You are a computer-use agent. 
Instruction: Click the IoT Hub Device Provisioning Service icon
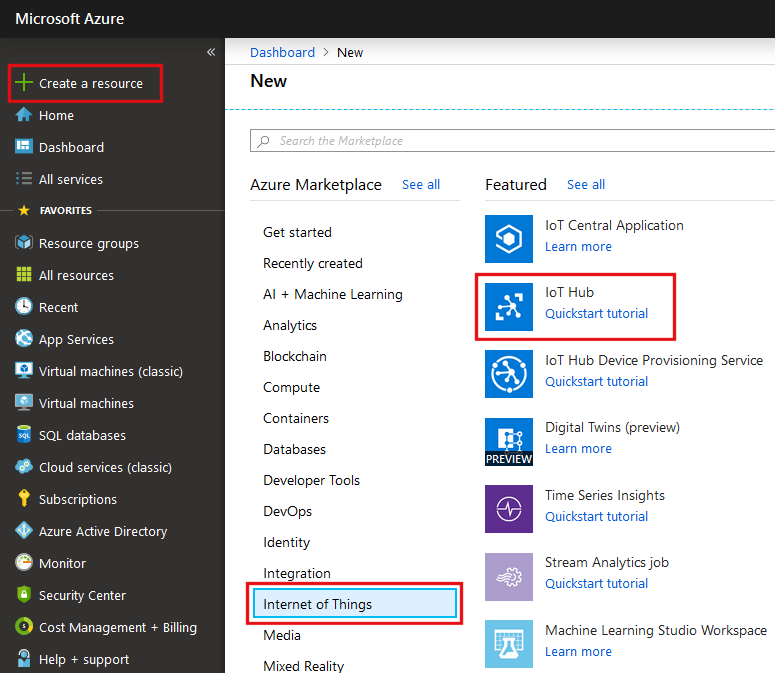(509, 374)
